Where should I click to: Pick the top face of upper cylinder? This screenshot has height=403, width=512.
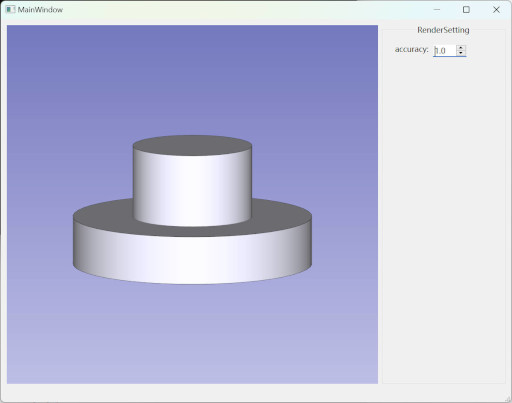tap(192, 145)
